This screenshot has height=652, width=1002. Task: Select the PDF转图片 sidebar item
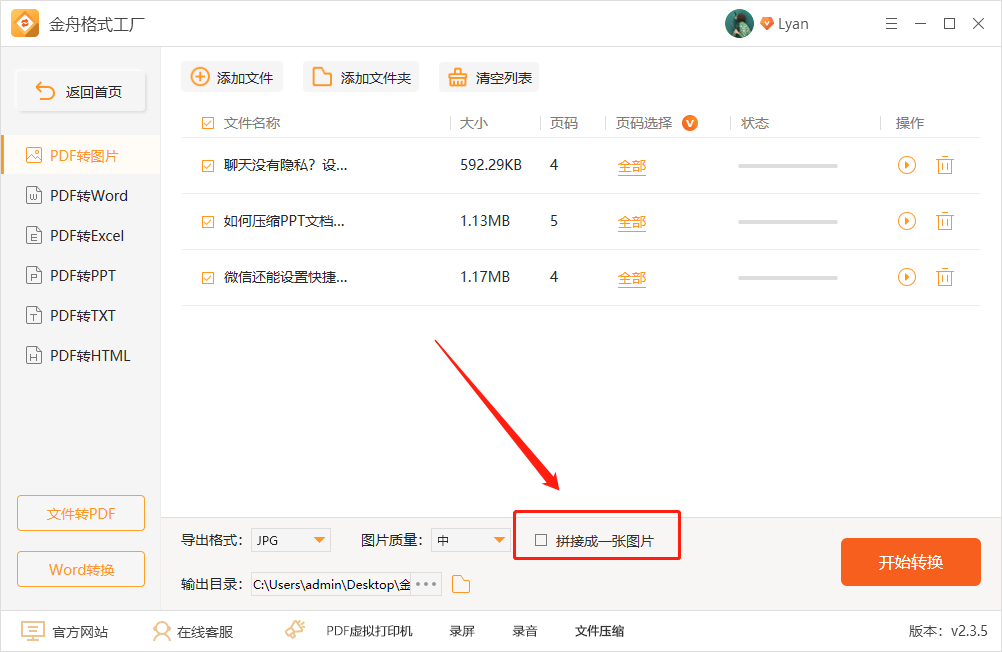coord(81,155)
